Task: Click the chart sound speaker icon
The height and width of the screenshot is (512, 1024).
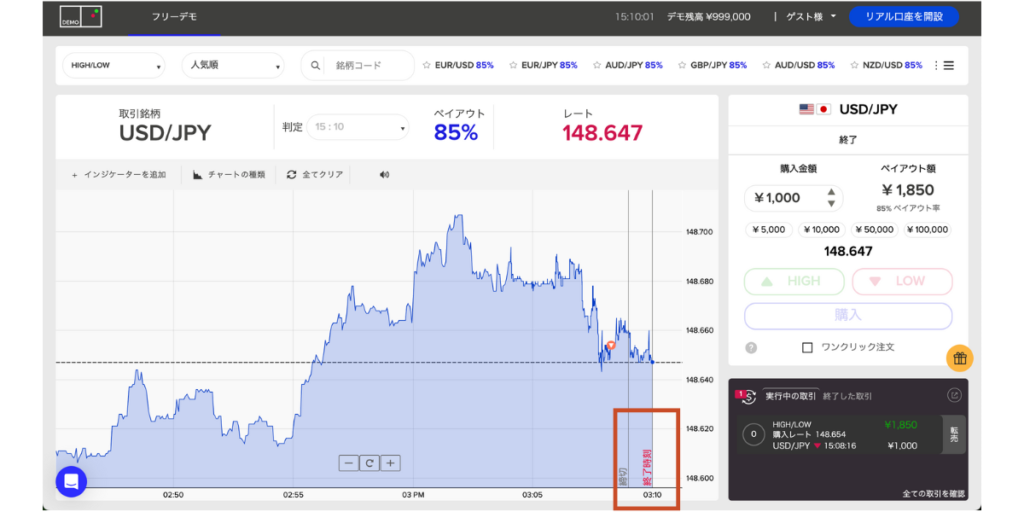Action: pyautogui.click(x=384, y=174)
